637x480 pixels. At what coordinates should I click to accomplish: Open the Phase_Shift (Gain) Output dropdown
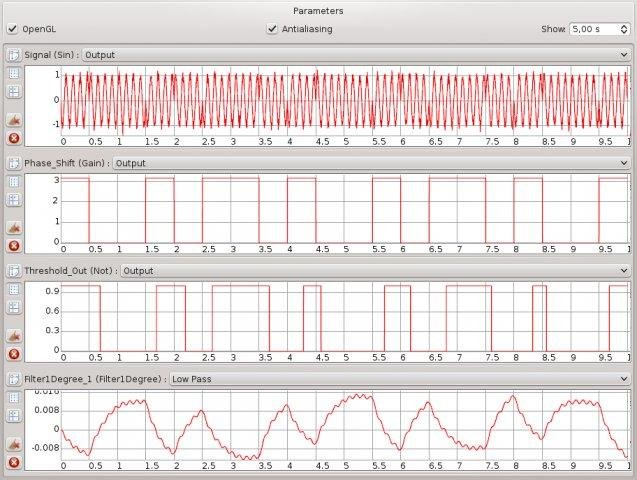pyautogui.click(x=372, y=162)
